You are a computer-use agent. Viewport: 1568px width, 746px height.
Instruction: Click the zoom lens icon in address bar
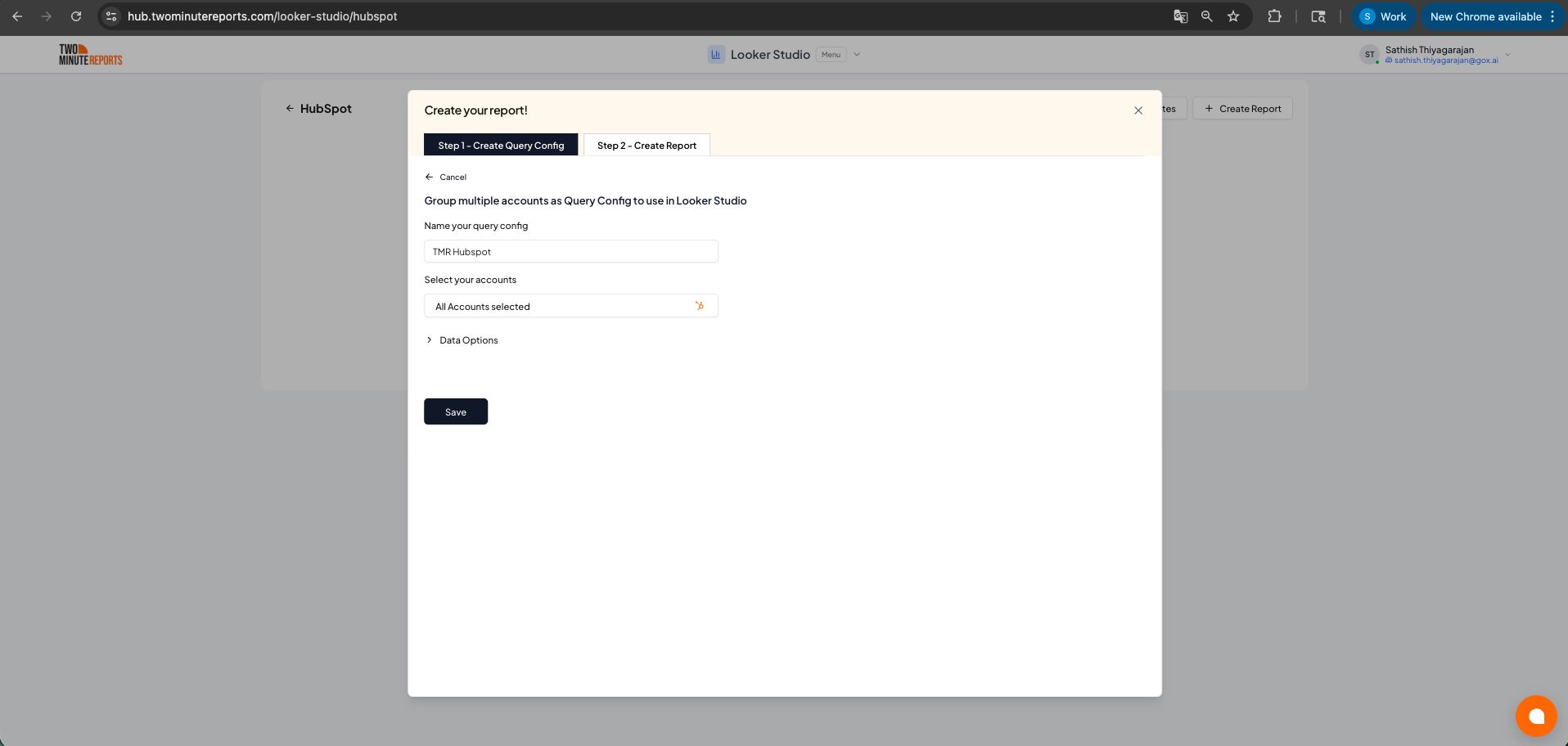click(x=1207, y=16)
